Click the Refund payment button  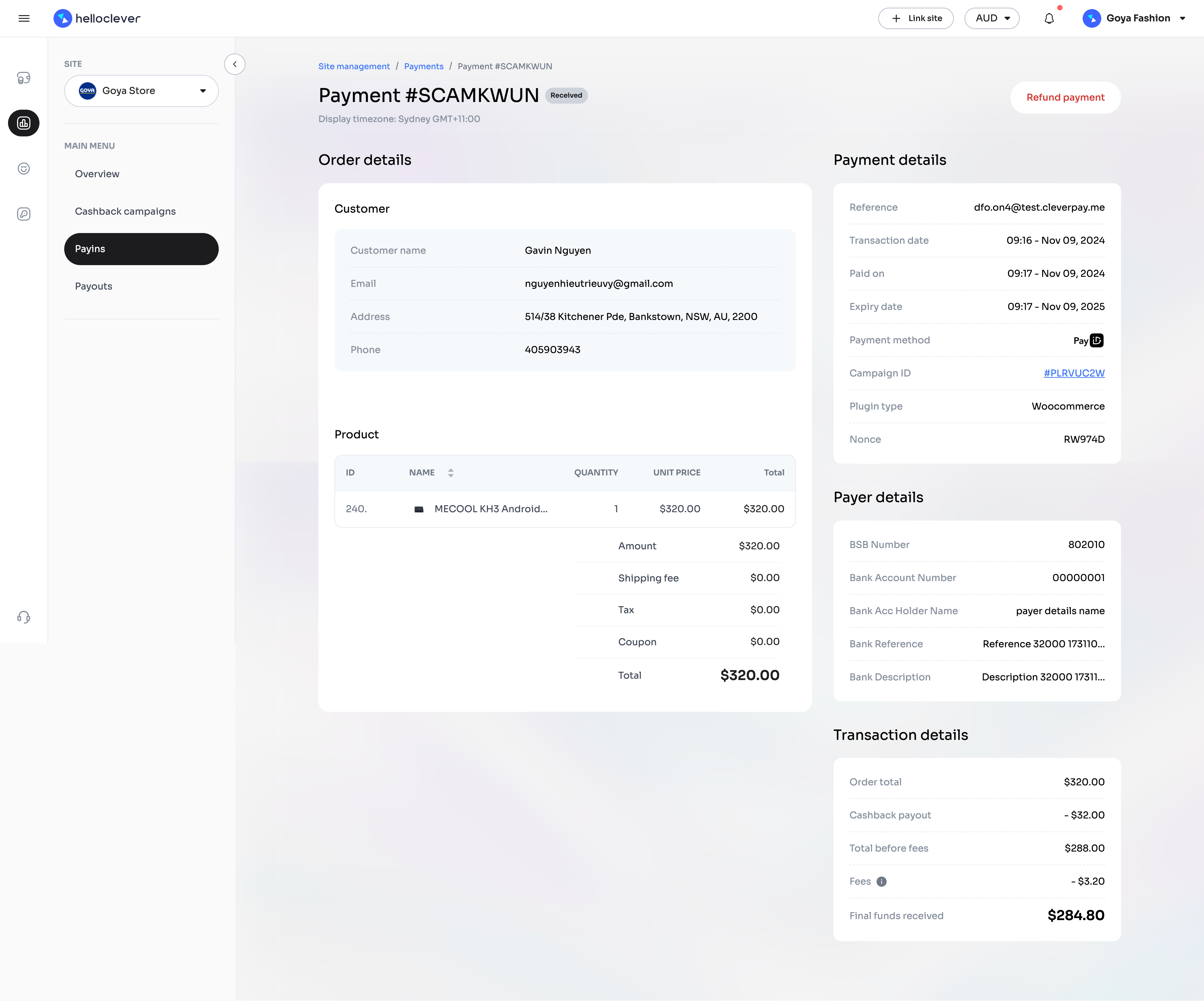[1065, 98]
